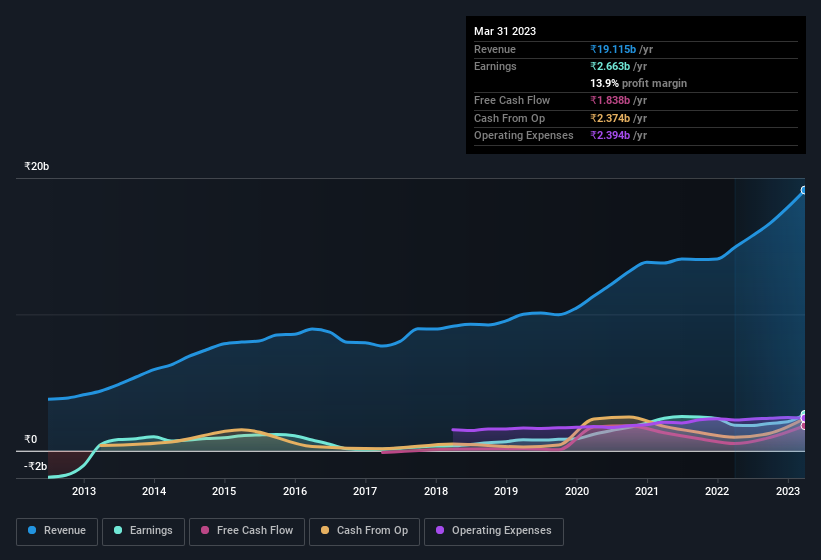Click the 2013 x-axis label

(x=84, y=491)
